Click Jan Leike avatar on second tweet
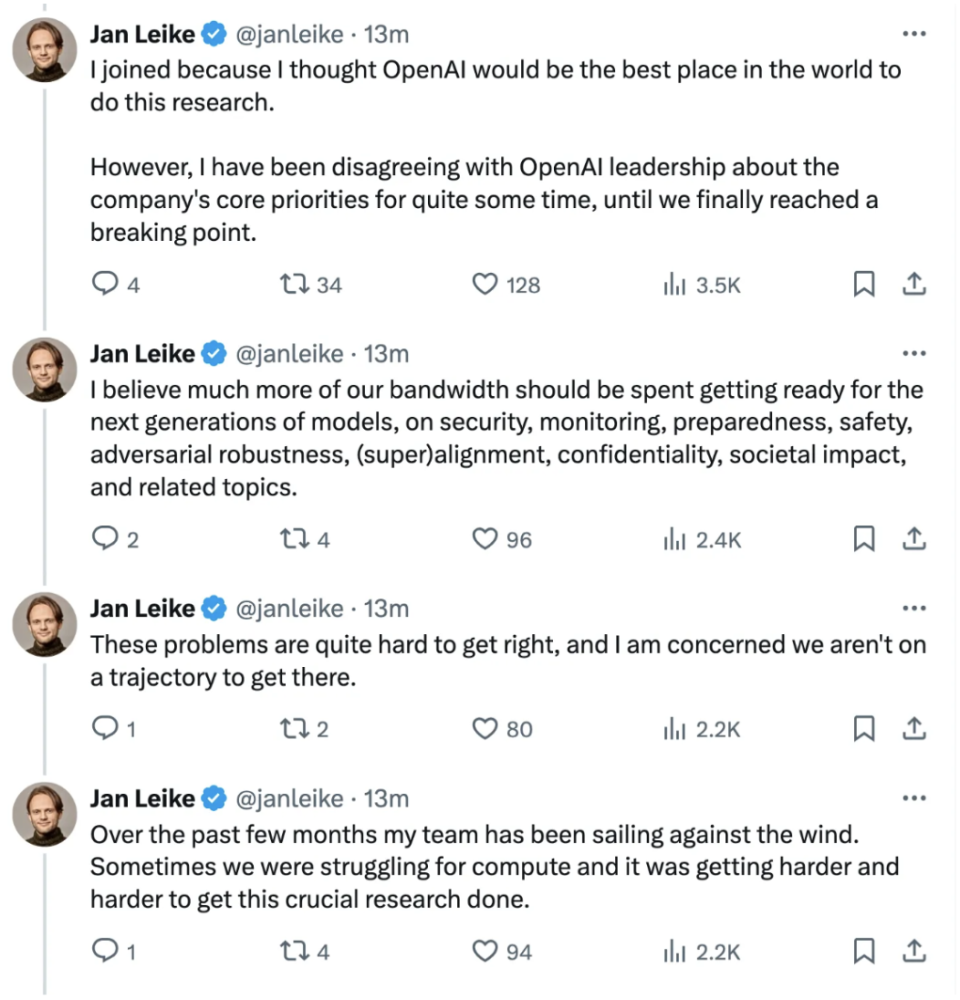 pyautogui.click(x=45, y=370)
